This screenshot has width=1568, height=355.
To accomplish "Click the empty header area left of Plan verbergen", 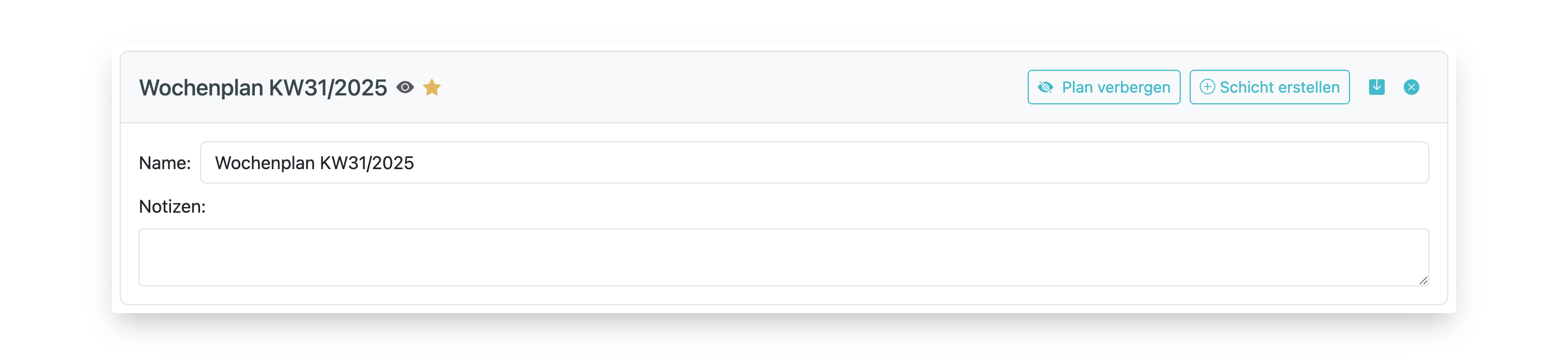I will [x=730, y=88].
